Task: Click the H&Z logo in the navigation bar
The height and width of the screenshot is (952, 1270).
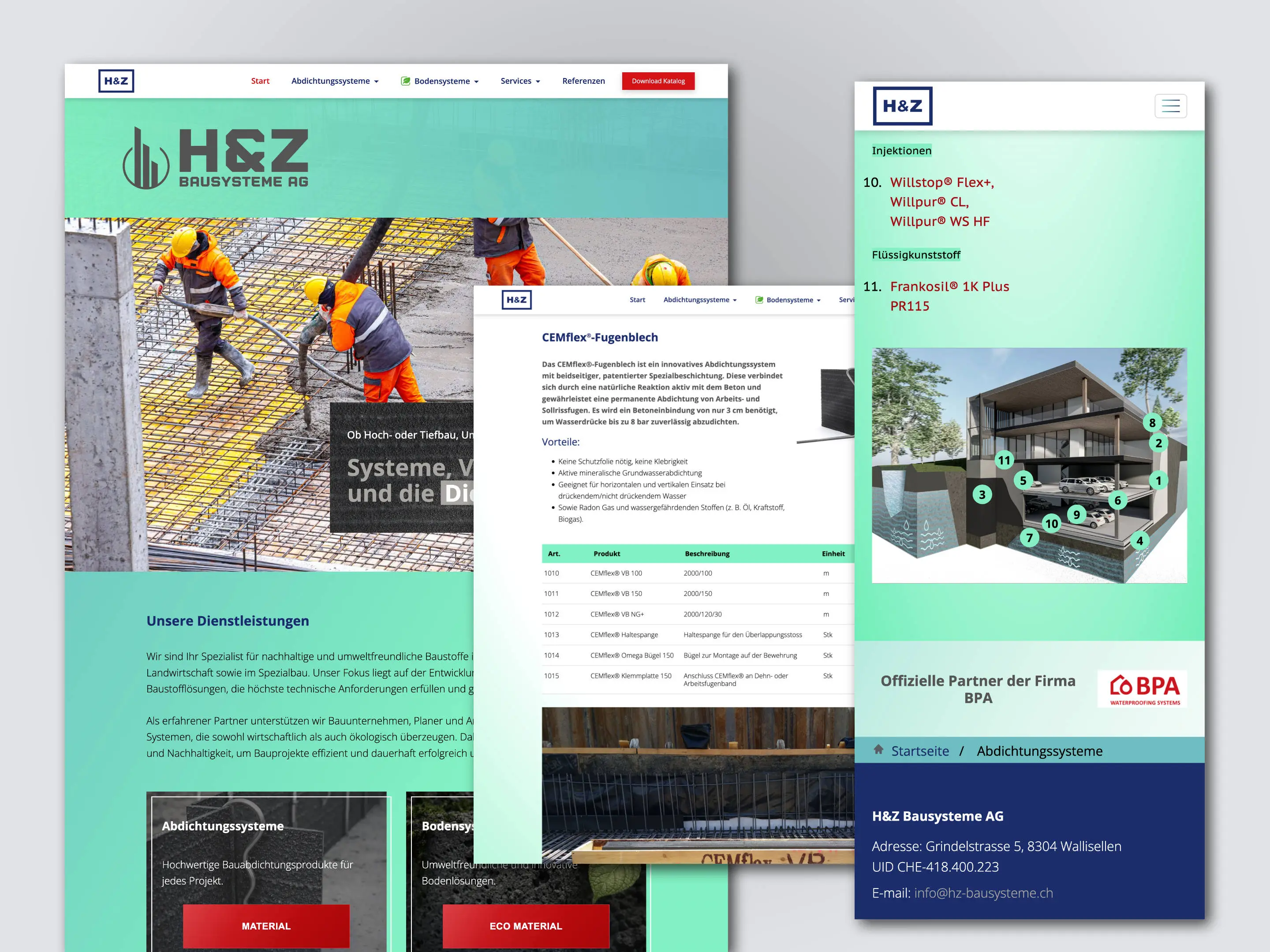Action: (116, 80)
